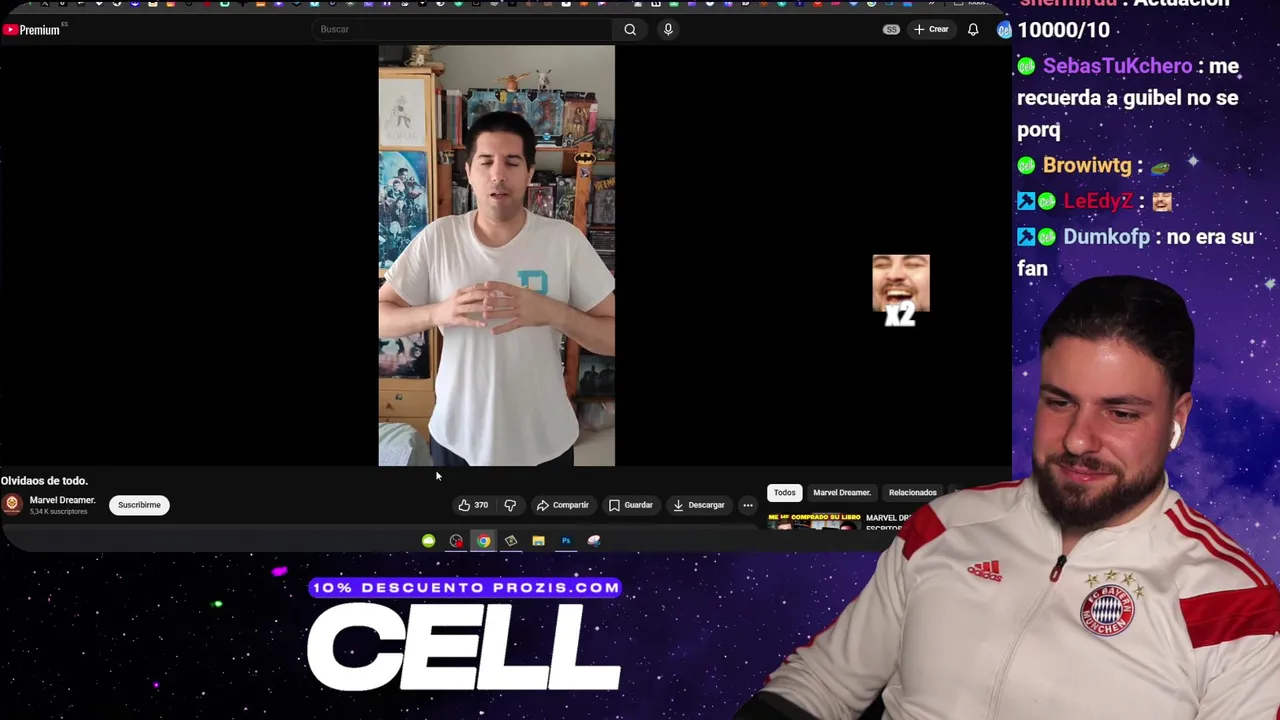Screen dimensions: 1280x720
Task: Click the magnifier search button
Action: coord(630,29)
